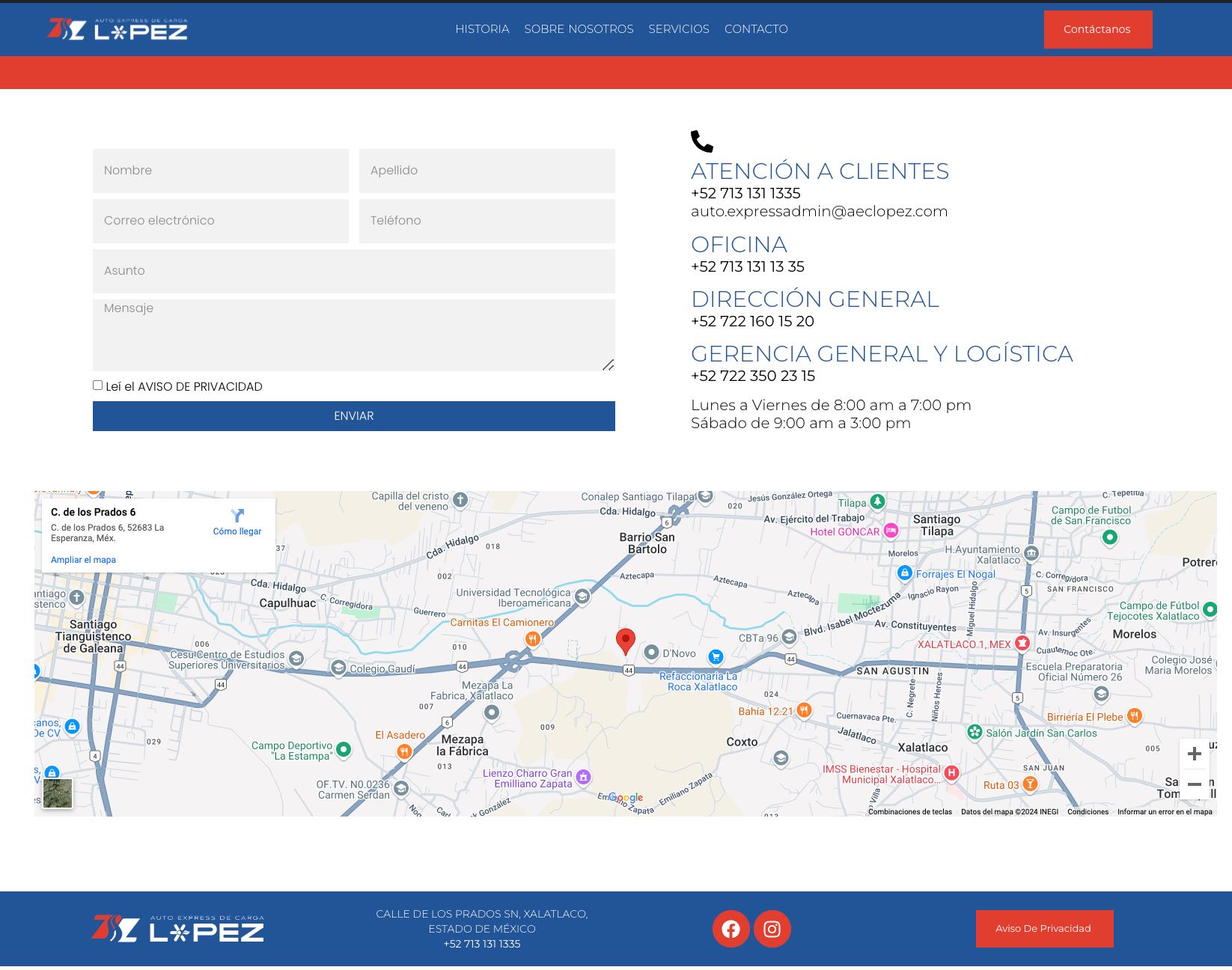The height and width of the screenshot is (970, 1232).
Task: Click the footer Auto Express Lopez logo
Action: point(177,928)
